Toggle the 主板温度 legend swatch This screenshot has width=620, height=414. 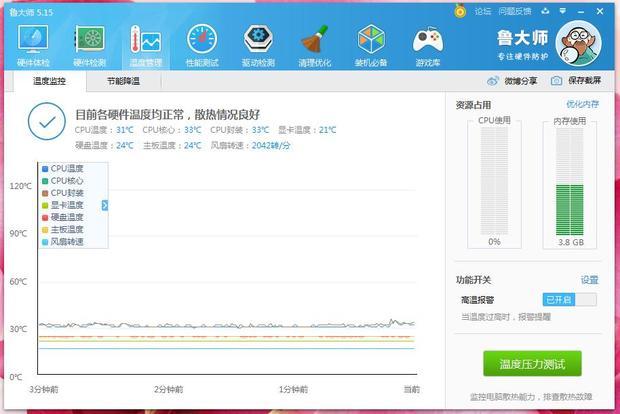click(x=45, y=230)
